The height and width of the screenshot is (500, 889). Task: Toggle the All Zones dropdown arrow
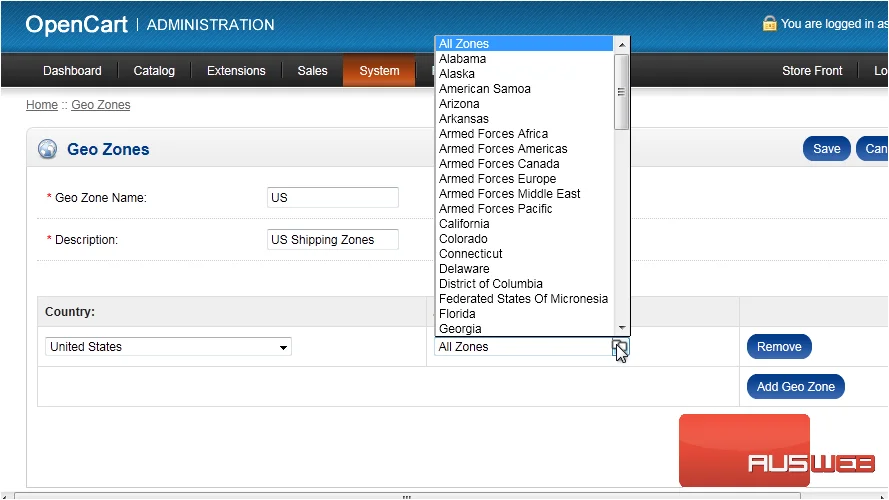point(620,346)
